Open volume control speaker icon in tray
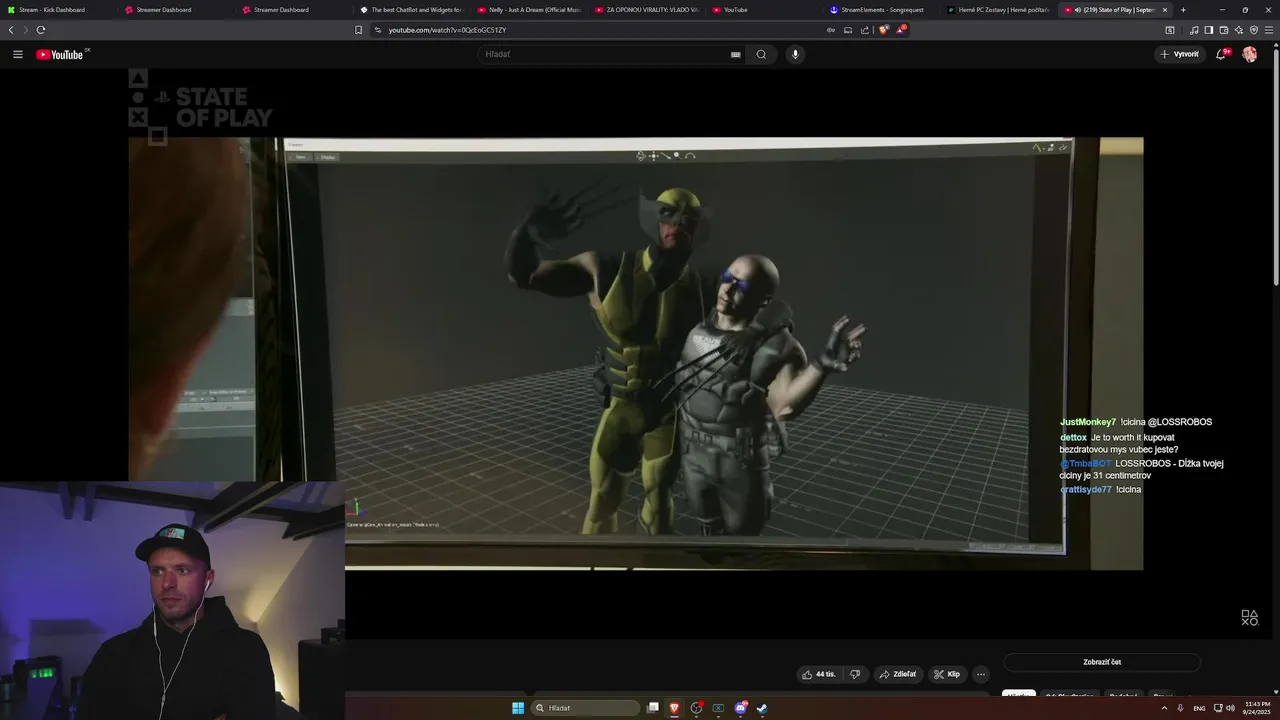This screenshot has height=720, width=1280. click(1230, 708)
